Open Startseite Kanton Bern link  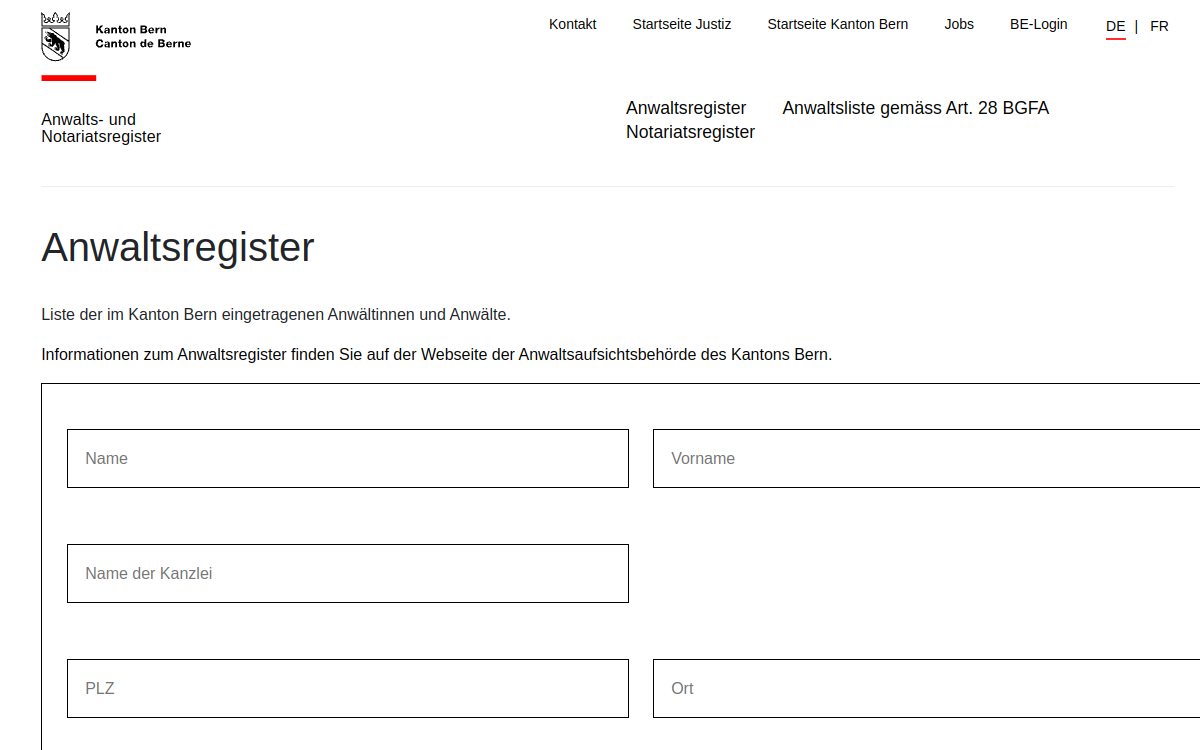click(x=838, y=24)
